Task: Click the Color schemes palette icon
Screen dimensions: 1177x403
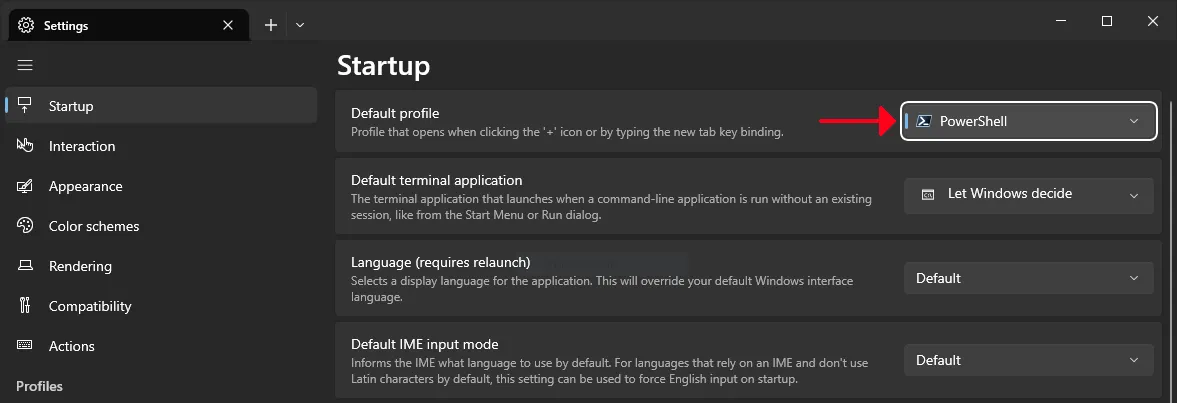Action: [x=25, y=226]
